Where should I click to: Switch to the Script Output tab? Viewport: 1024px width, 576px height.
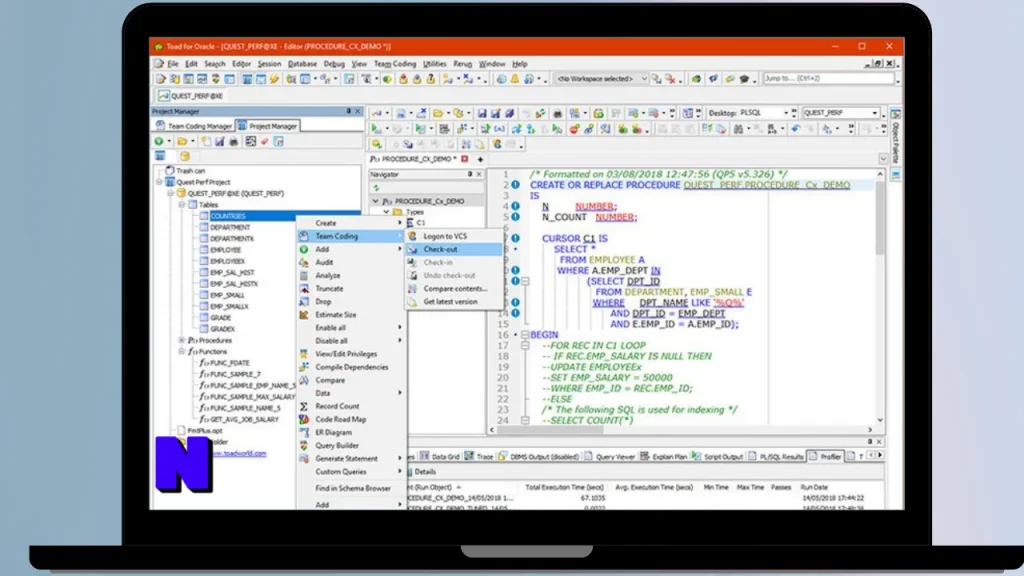pyautogui.click(x=717, y=456)
